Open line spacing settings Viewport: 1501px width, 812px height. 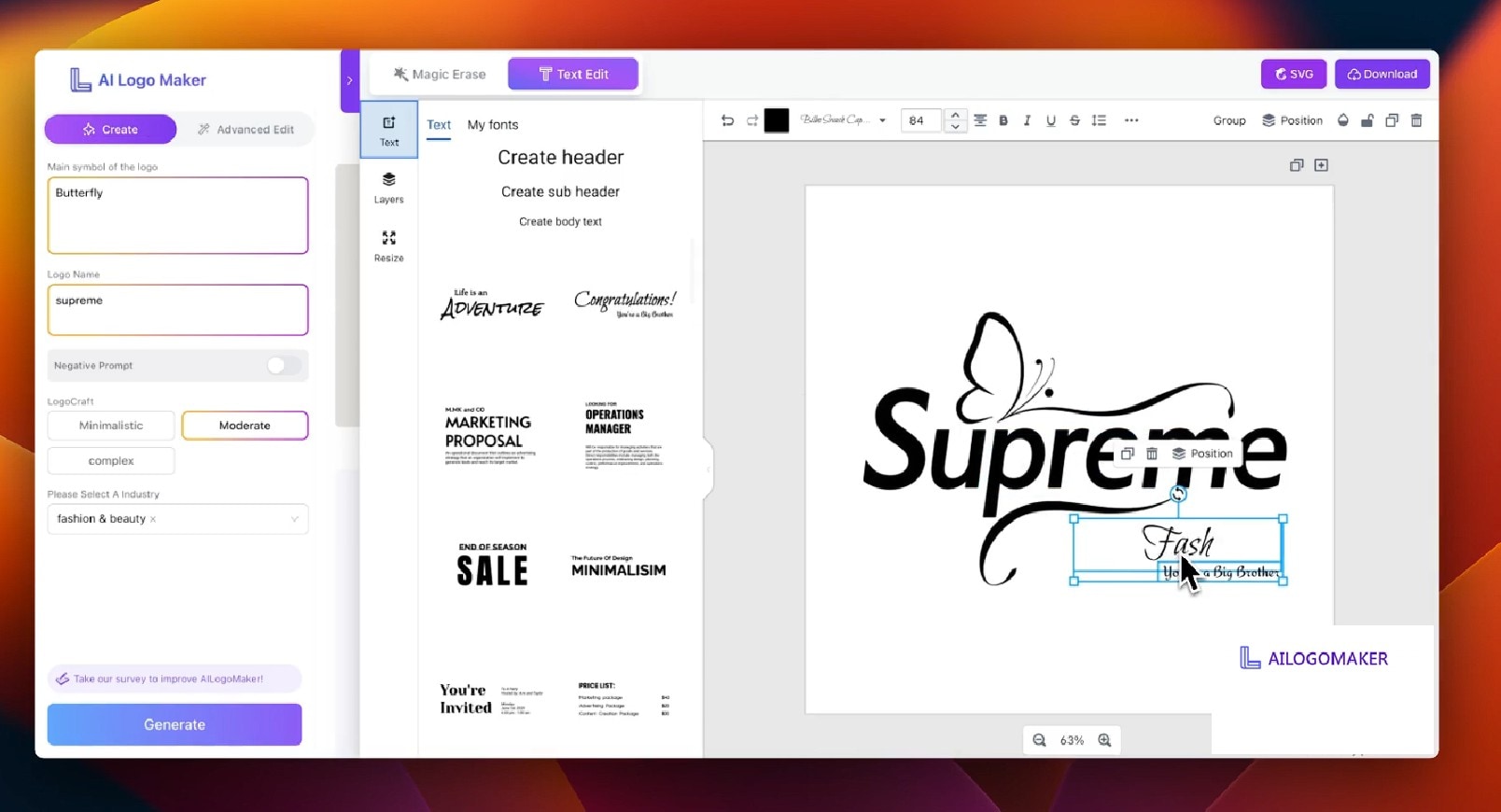[x=1099, y=120]
